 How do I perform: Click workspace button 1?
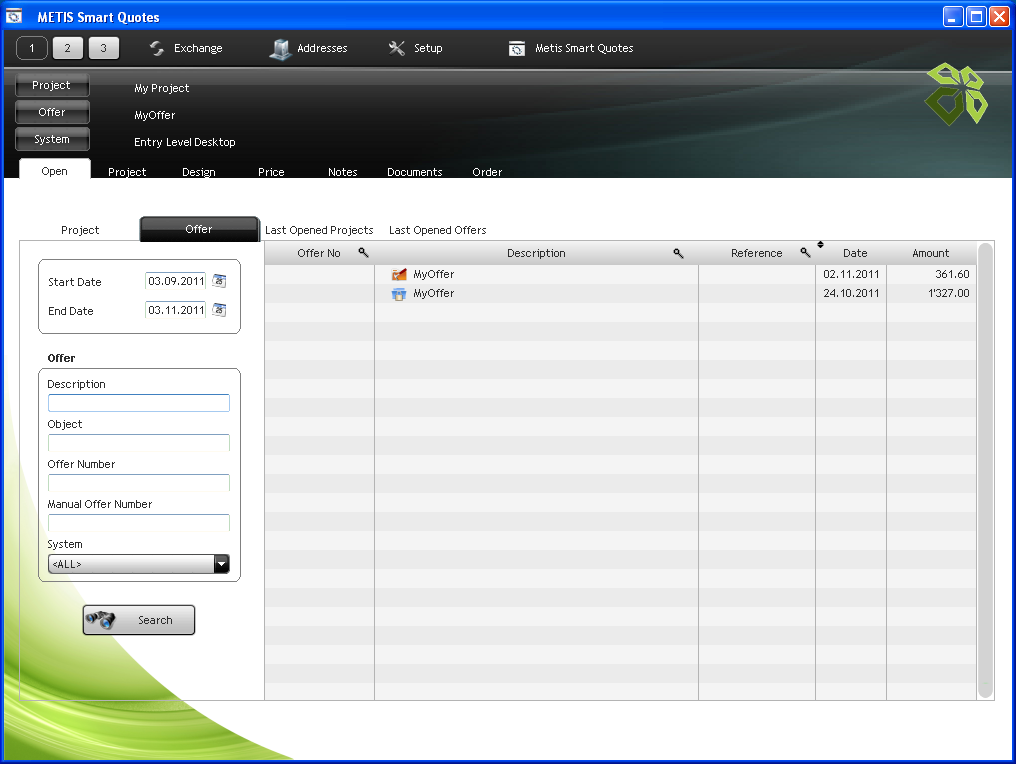click(x=32, y=48)
